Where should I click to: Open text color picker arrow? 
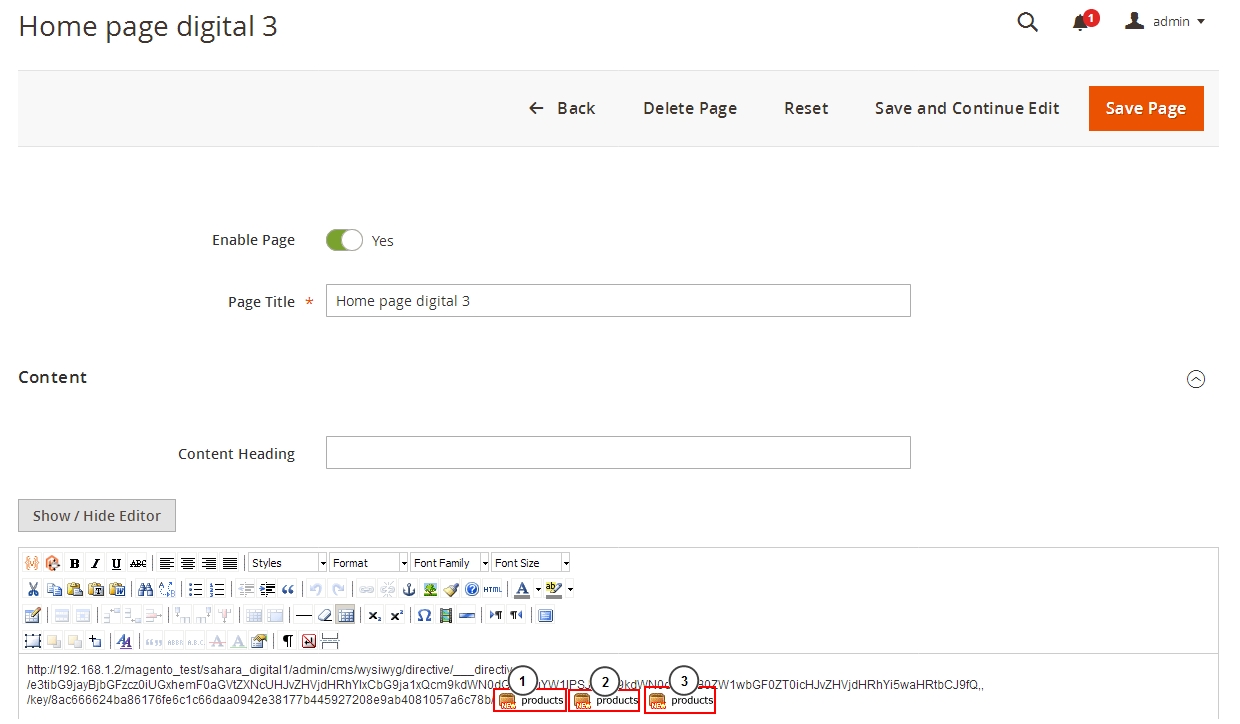click(x=538, y=589)
